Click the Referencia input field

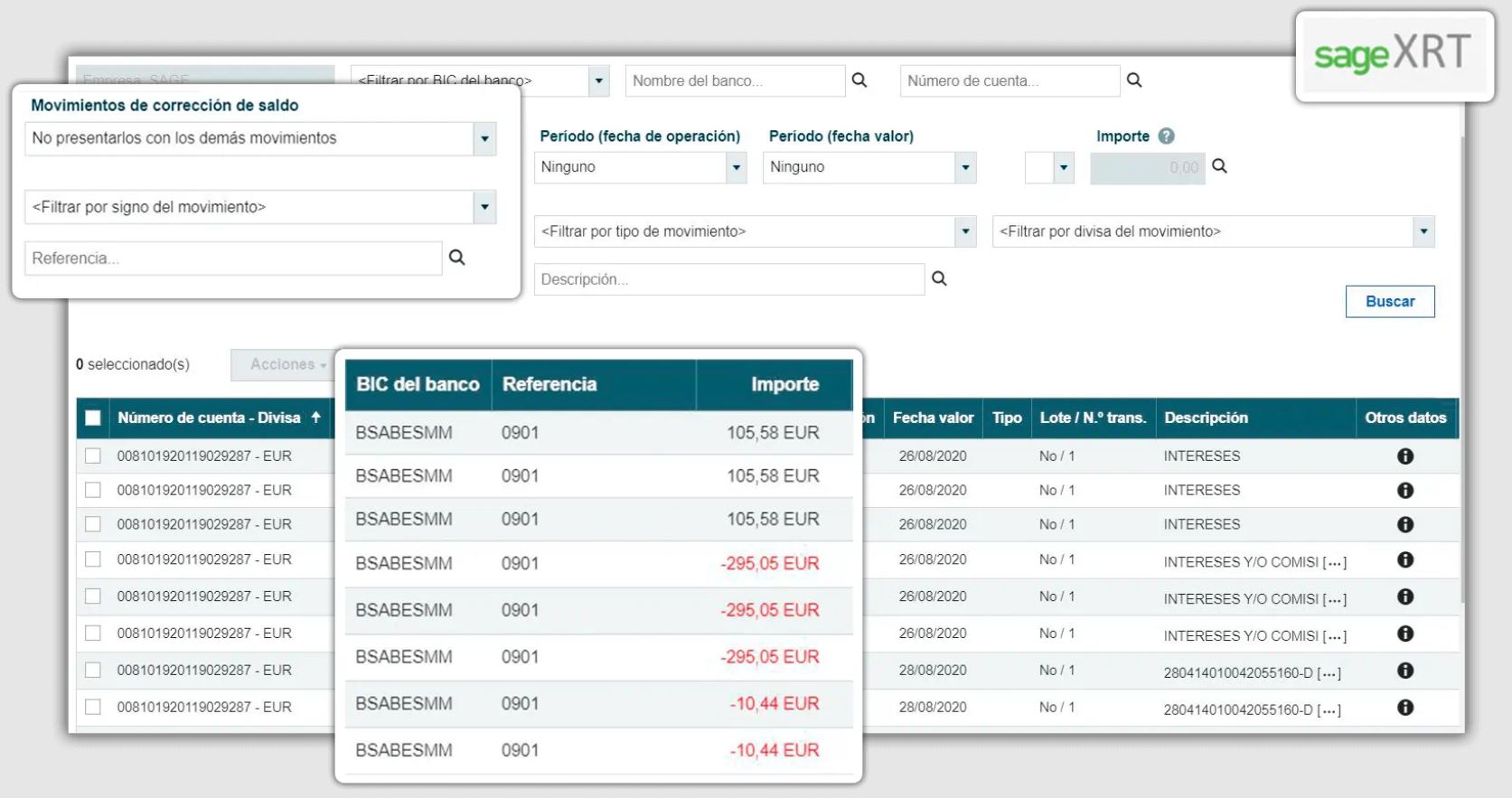click(233, 258)
